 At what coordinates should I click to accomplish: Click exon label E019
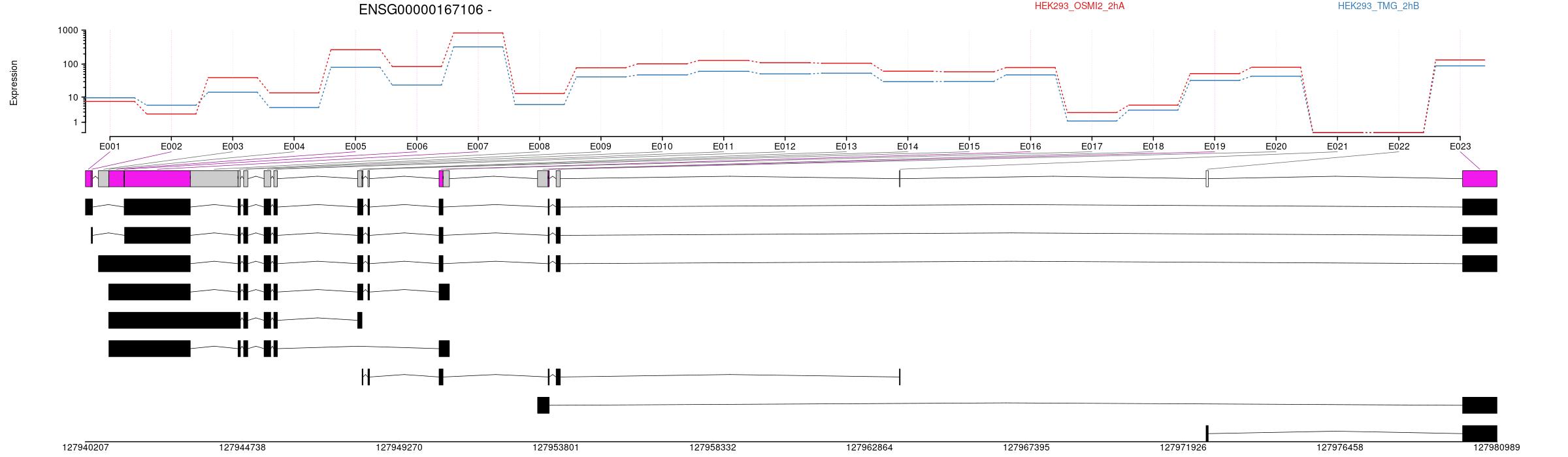1215,147
